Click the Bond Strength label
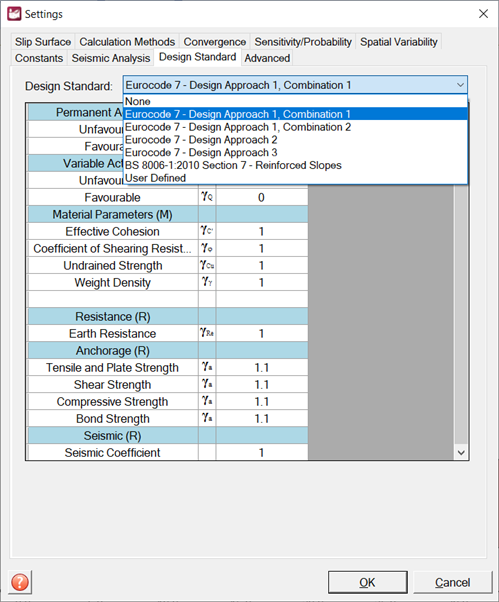This screenshot has height=602, width=499. coord(112,418)
